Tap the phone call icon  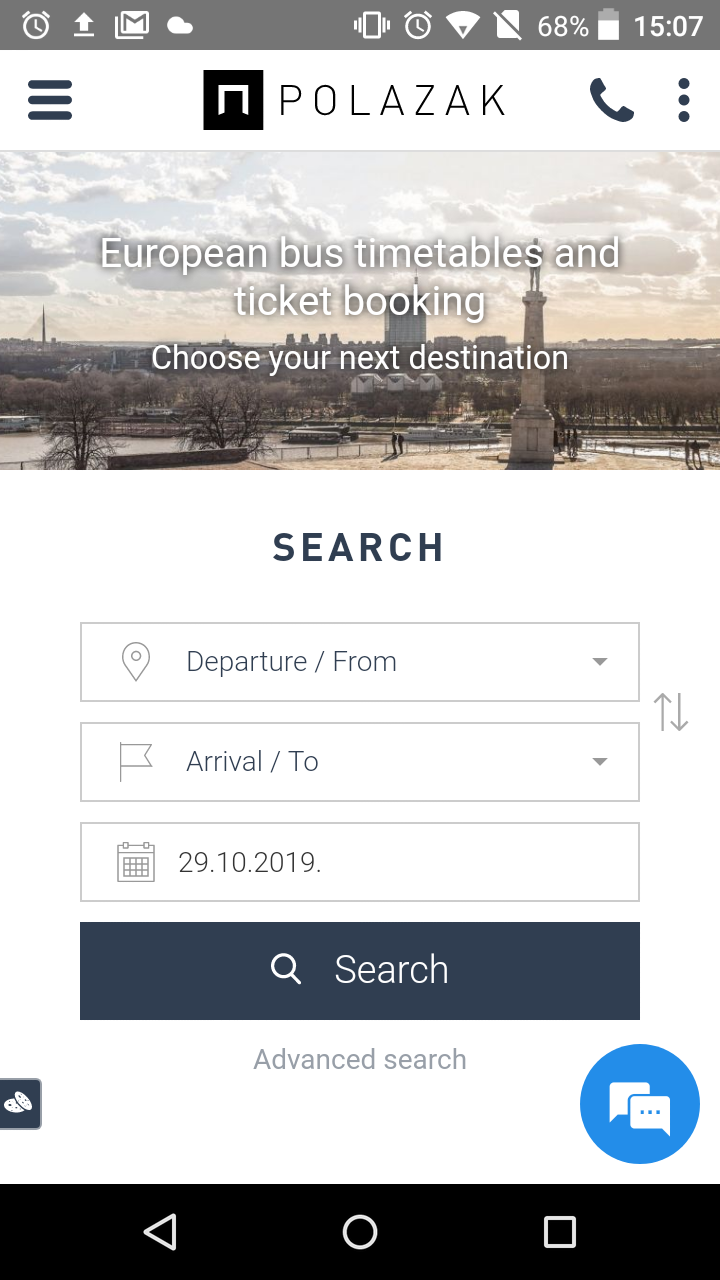611,100
